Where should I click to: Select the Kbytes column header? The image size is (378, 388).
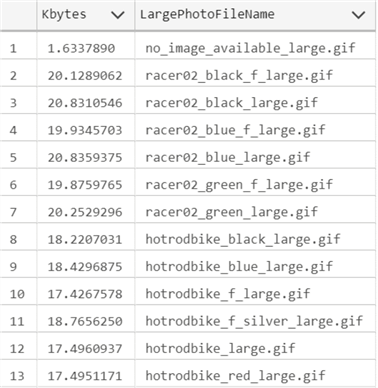(86, 15)
